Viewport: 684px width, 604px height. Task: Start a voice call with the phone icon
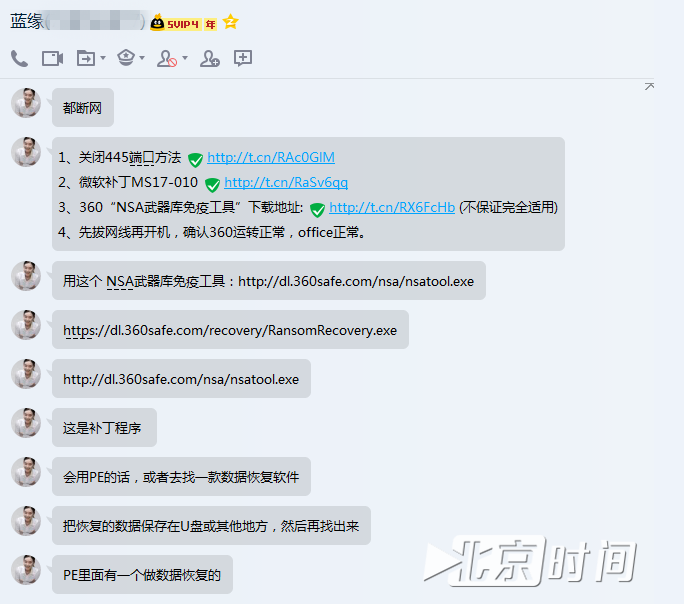(19, 59)
